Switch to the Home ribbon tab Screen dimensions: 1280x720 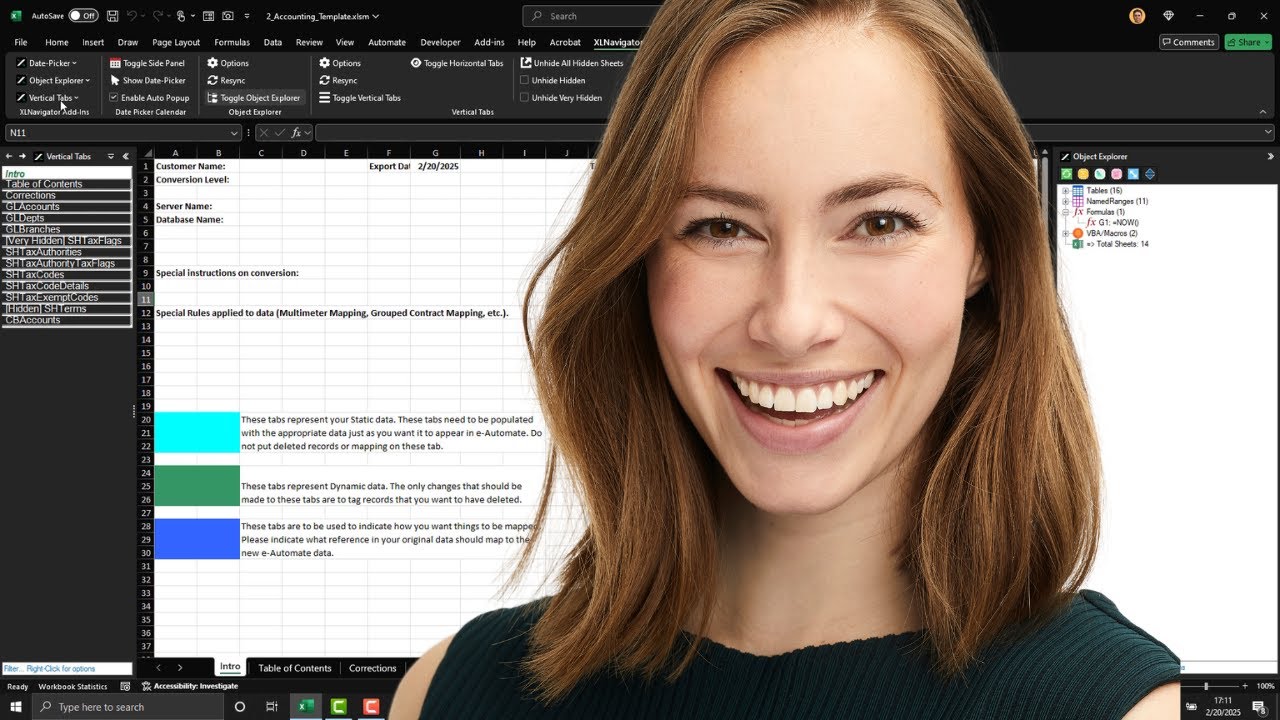(x=56, y=42)
